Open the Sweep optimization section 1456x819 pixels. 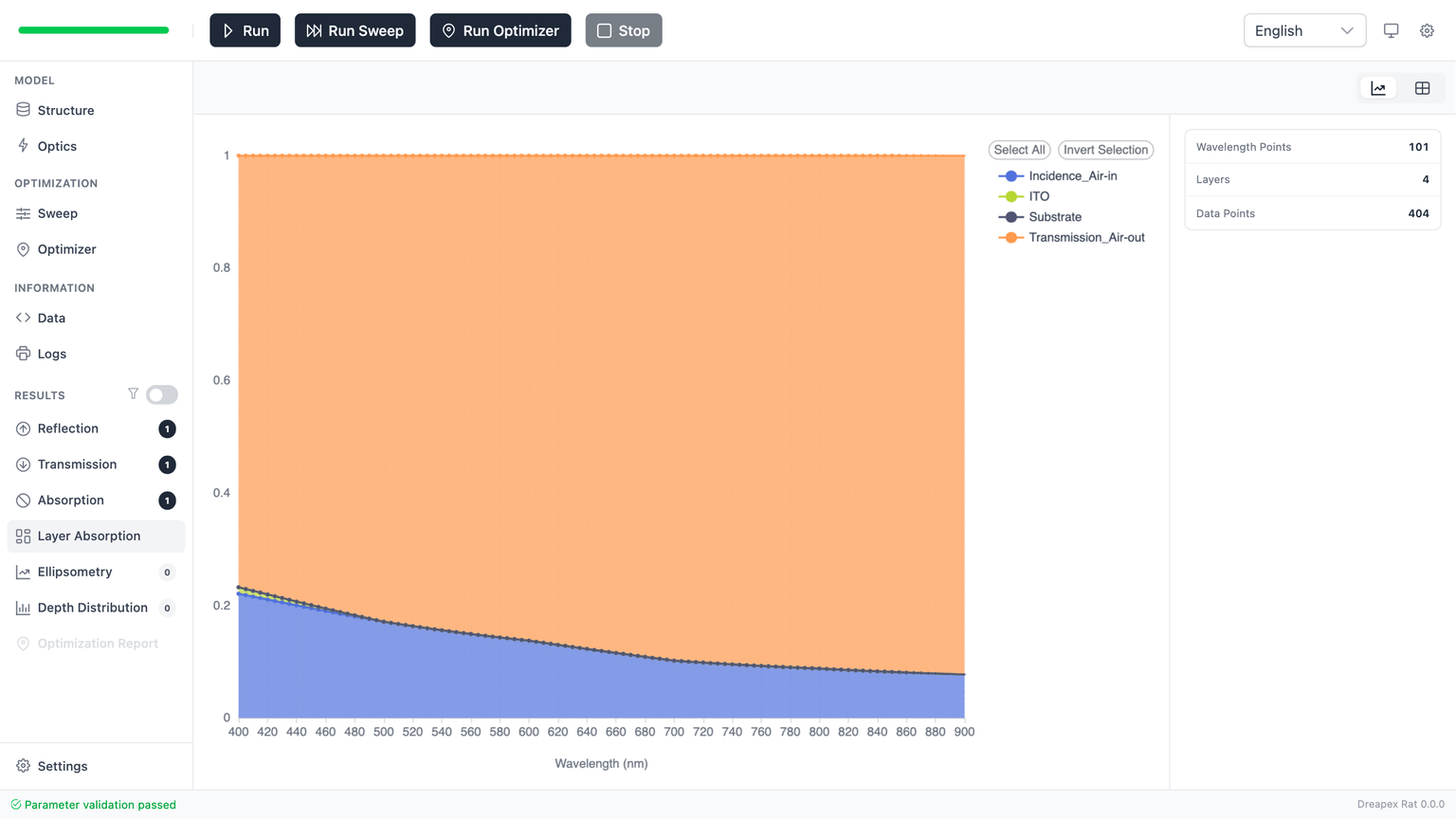(58, 213)
